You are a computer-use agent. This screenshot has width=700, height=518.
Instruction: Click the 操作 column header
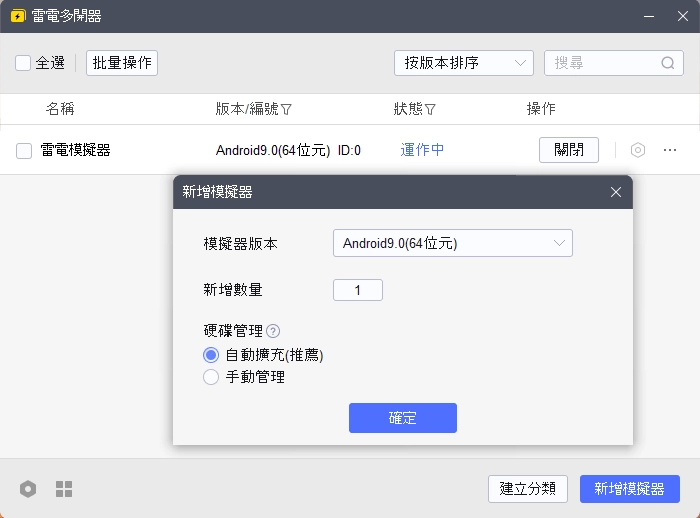point(541,109)
